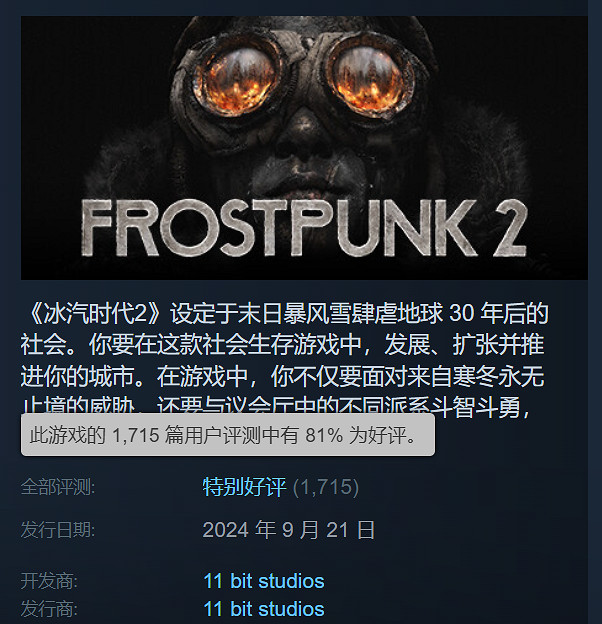Screen dimensions: 602x624
Task: Click the grey review percentage tooltip box
Action: pyautogui.click(x=228, y=435)
